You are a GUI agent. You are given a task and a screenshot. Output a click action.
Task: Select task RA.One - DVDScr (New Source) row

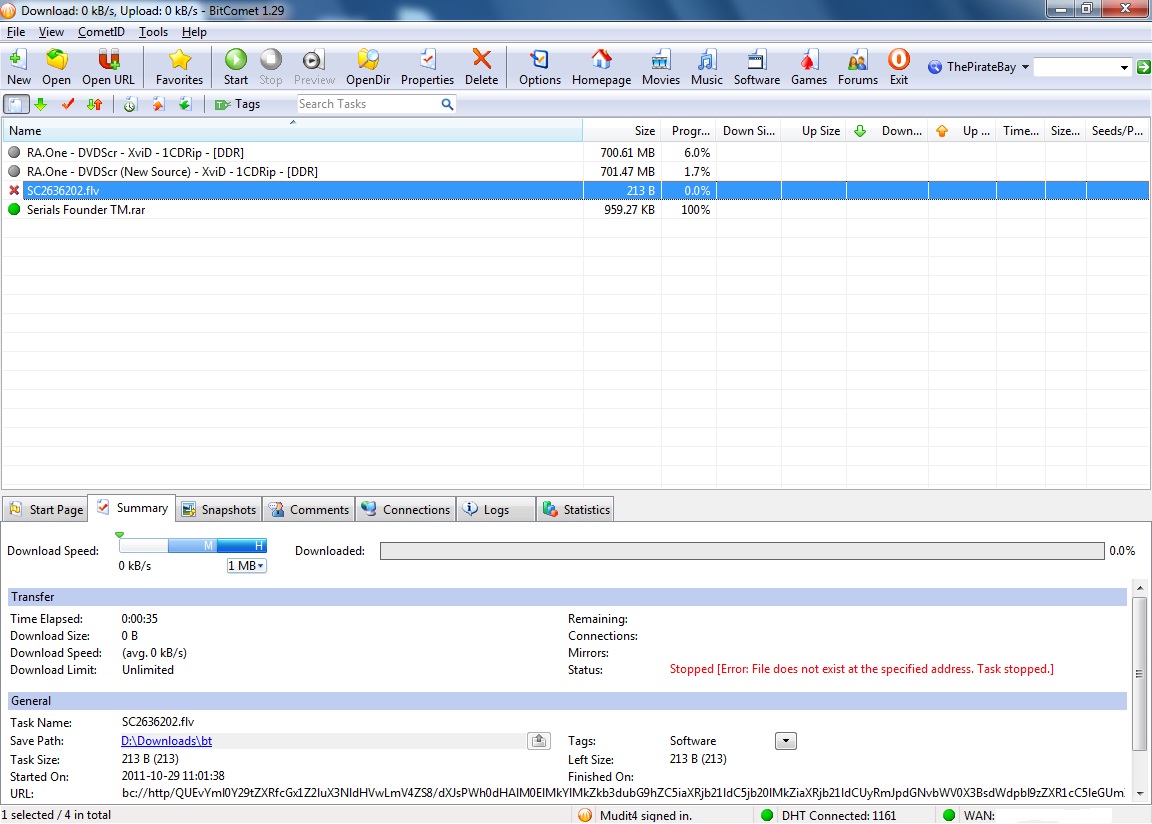[x=575, y=172]
